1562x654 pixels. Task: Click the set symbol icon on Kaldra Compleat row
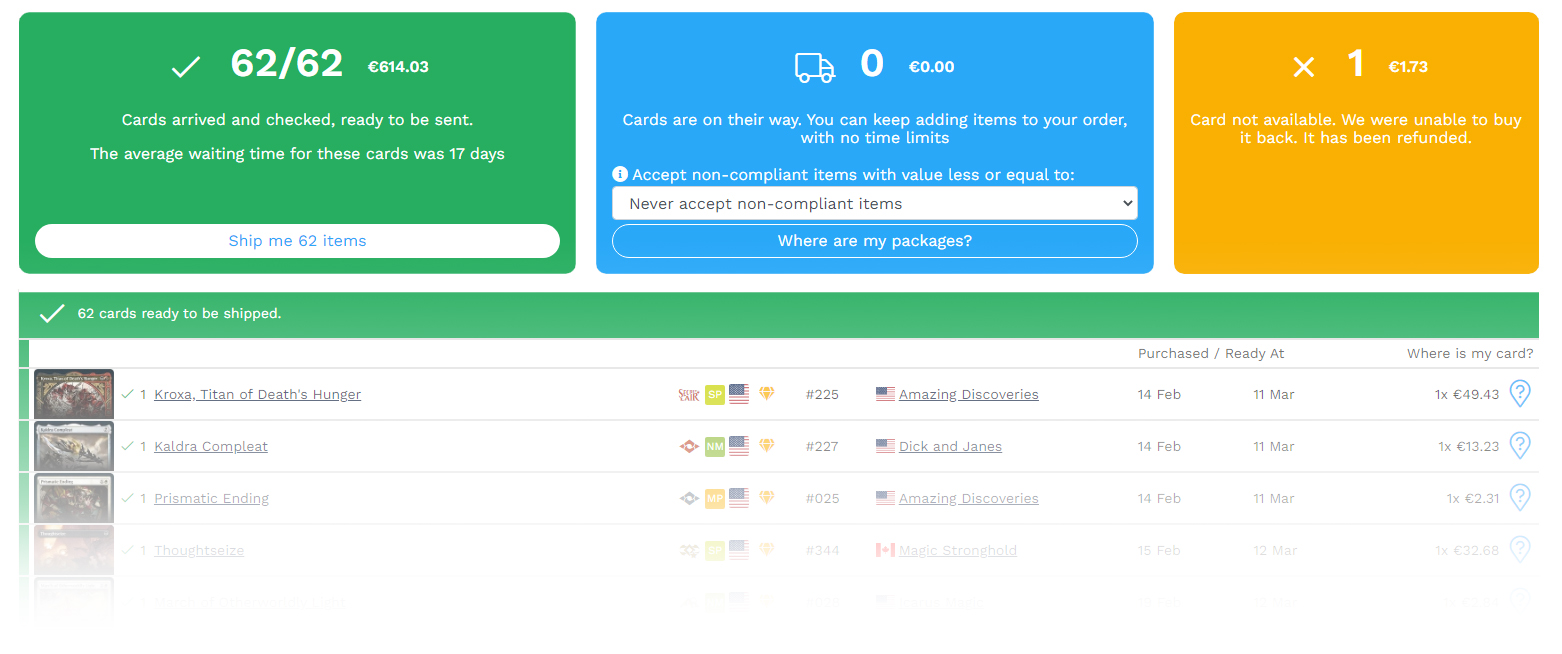tap(689, 446)
